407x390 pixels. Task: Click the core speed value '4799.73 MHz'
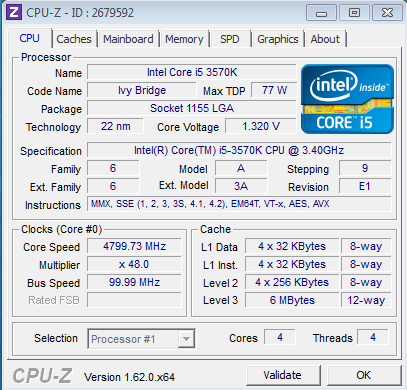coord(134,246)
